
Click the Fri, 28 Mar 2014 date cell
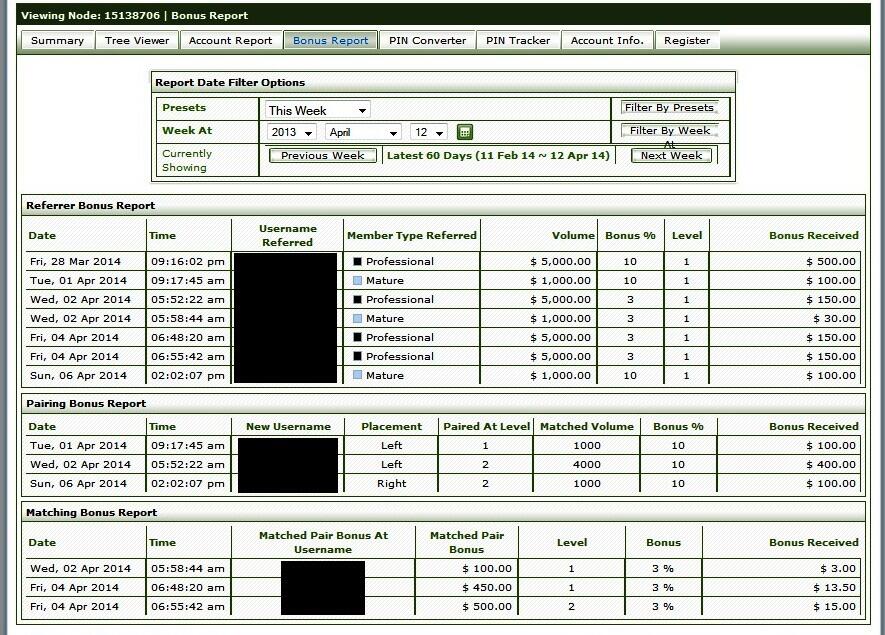75,261
